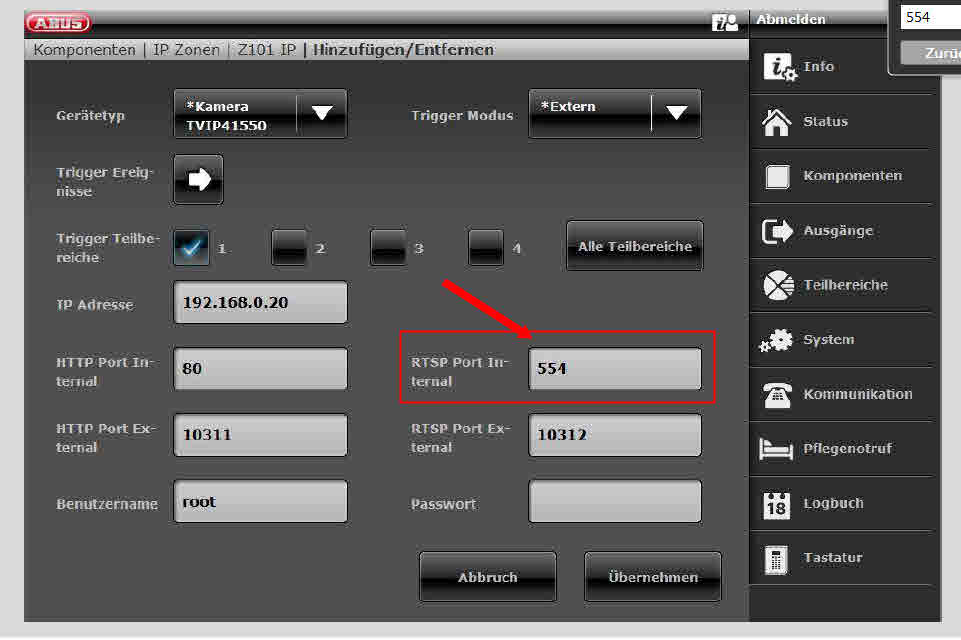This screenshot has height=640, width=961.
Task: Select the Teilbereiche pie icon
Action: tap(778, 286)
